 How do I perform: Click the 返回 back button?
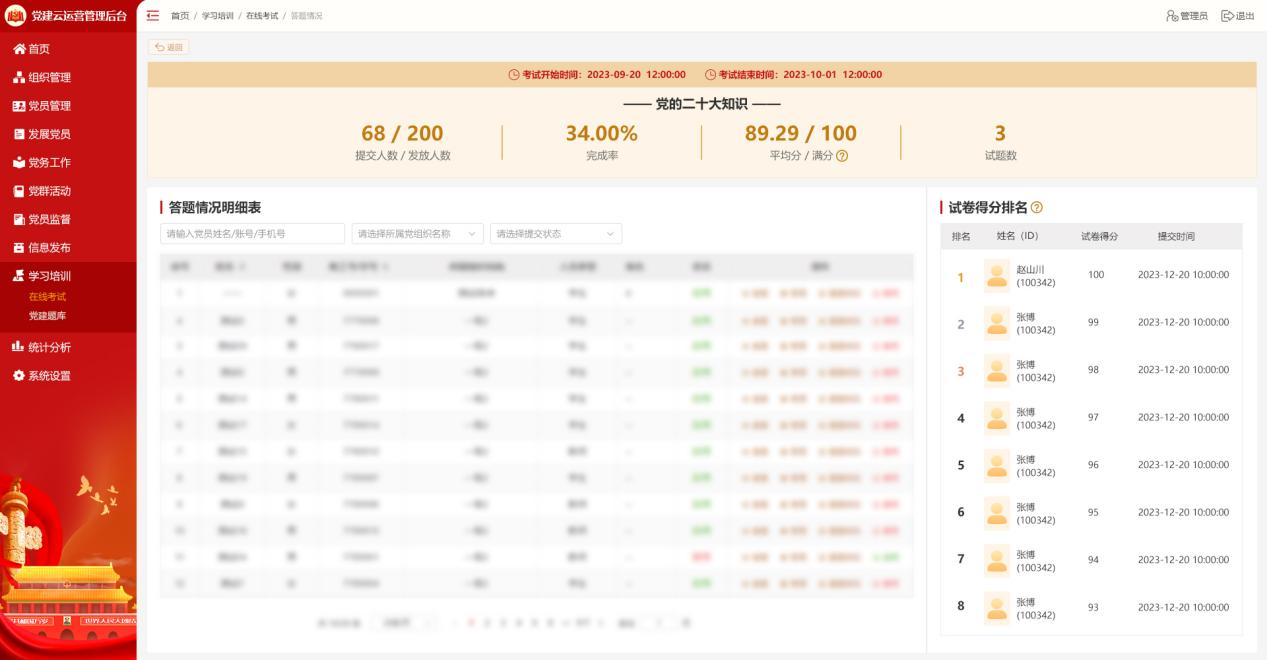coord(168,47)
